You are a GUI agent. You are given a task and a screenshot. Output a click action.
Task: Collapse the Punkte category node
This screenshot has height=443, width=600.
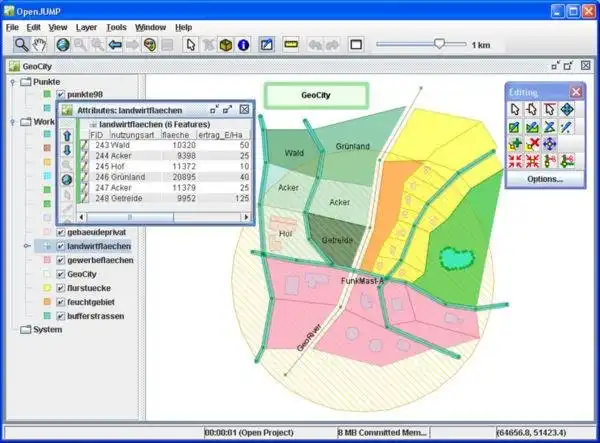pos(13,82)
